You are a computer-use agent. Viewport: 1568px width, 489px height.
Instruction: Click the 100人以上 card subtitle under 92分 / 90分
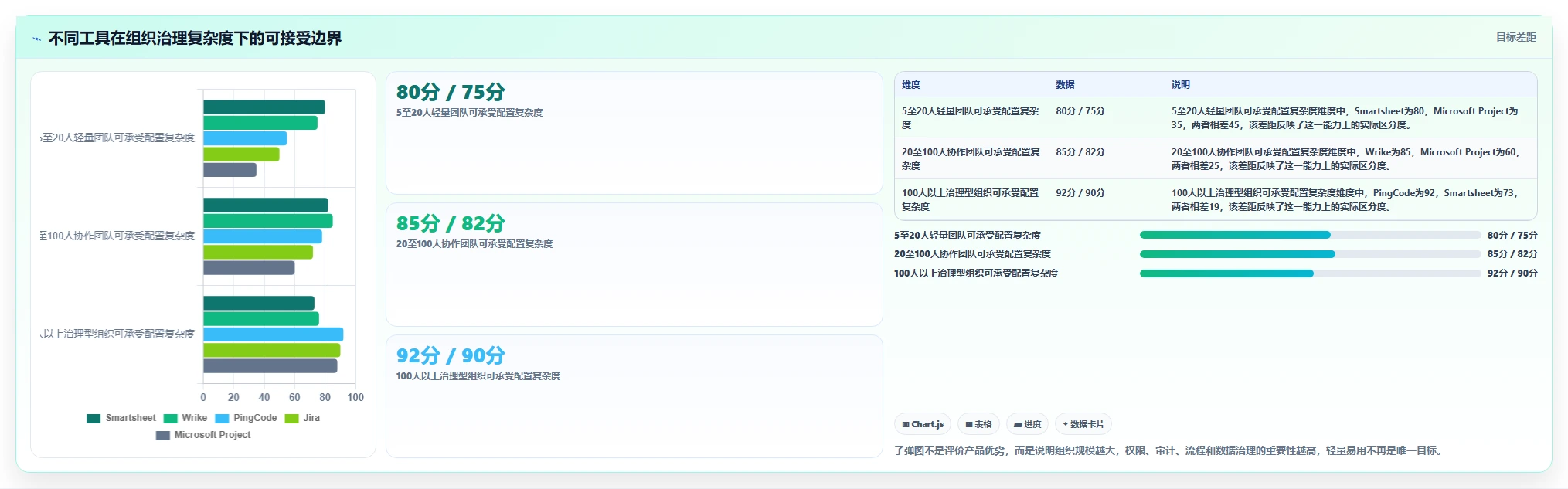click(x=478, y=376)
